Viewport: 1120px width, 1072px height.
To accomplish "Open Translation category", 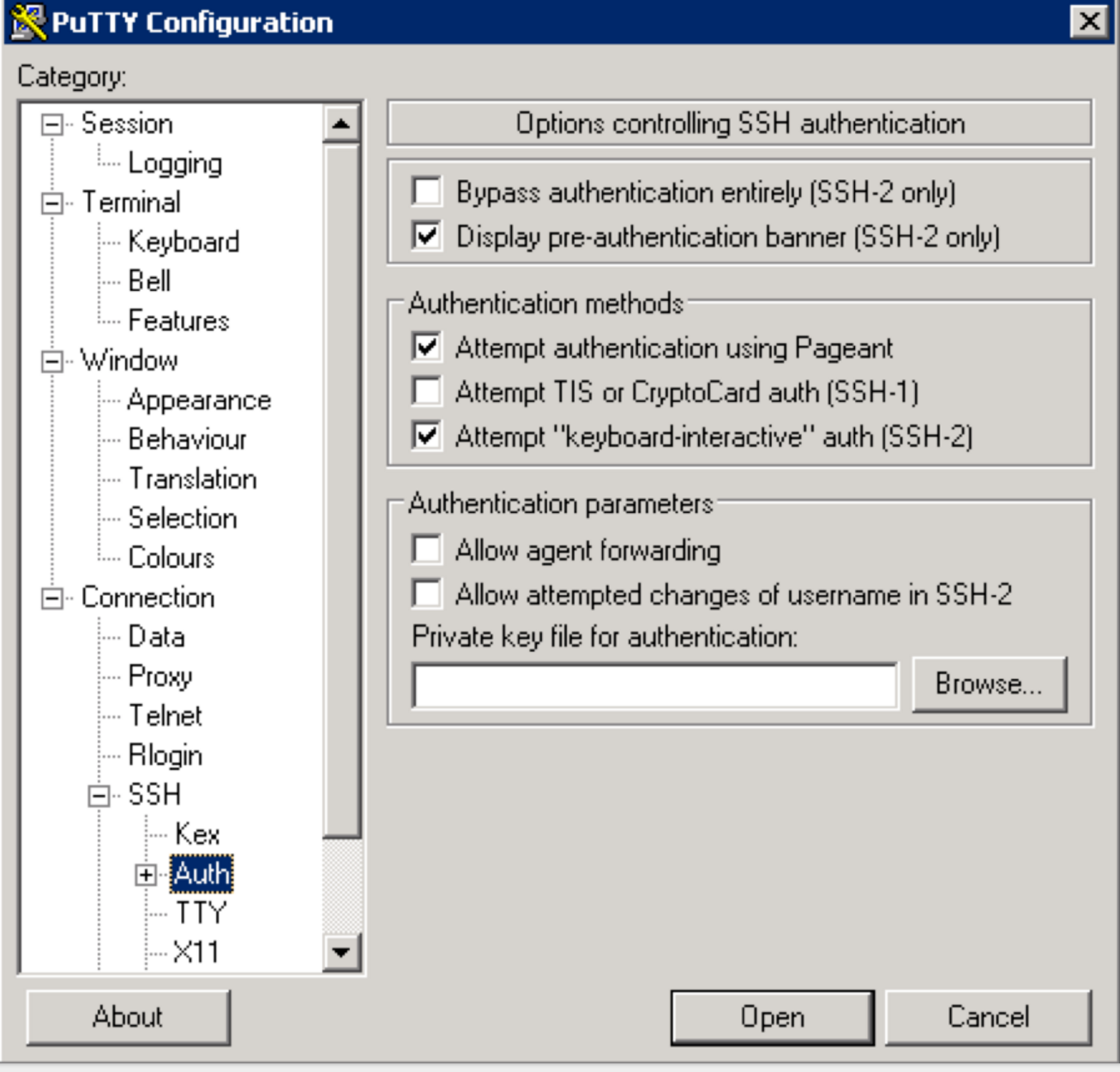I will tap(193, 479).
